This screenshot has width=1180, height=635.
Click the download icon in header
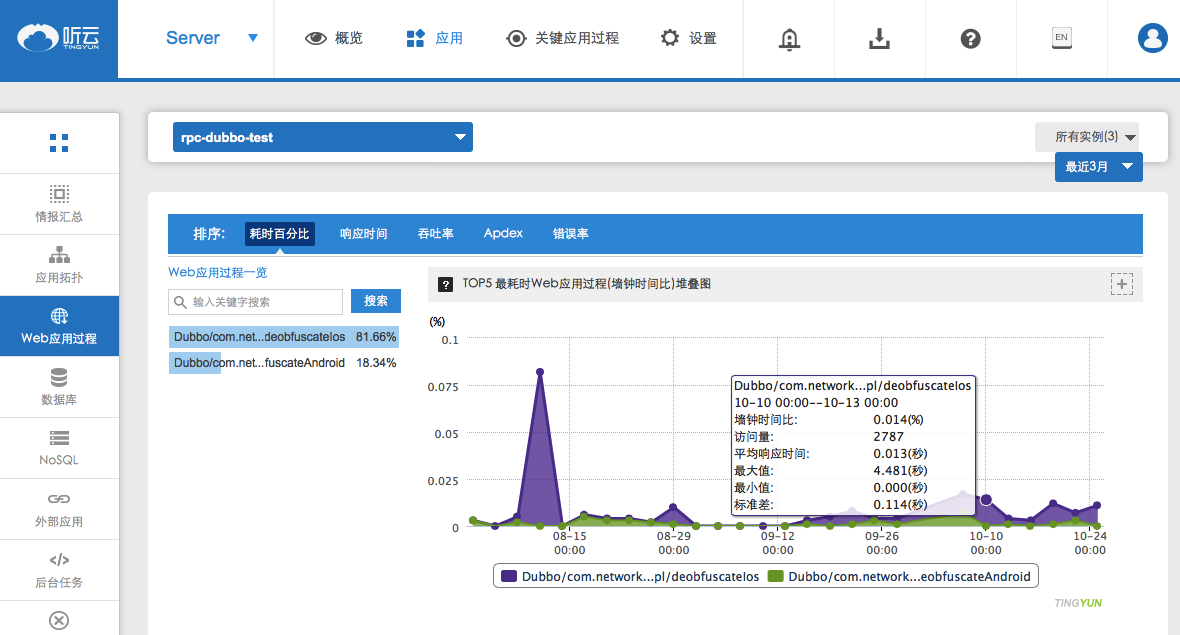[x=879, y=39]
